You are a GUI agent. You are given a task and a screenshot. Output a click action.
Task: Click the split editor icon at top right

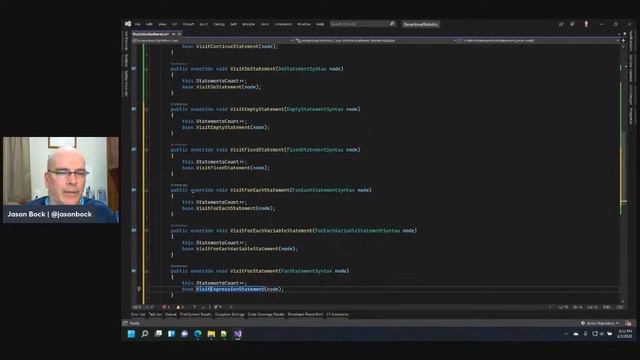[623, 41]
